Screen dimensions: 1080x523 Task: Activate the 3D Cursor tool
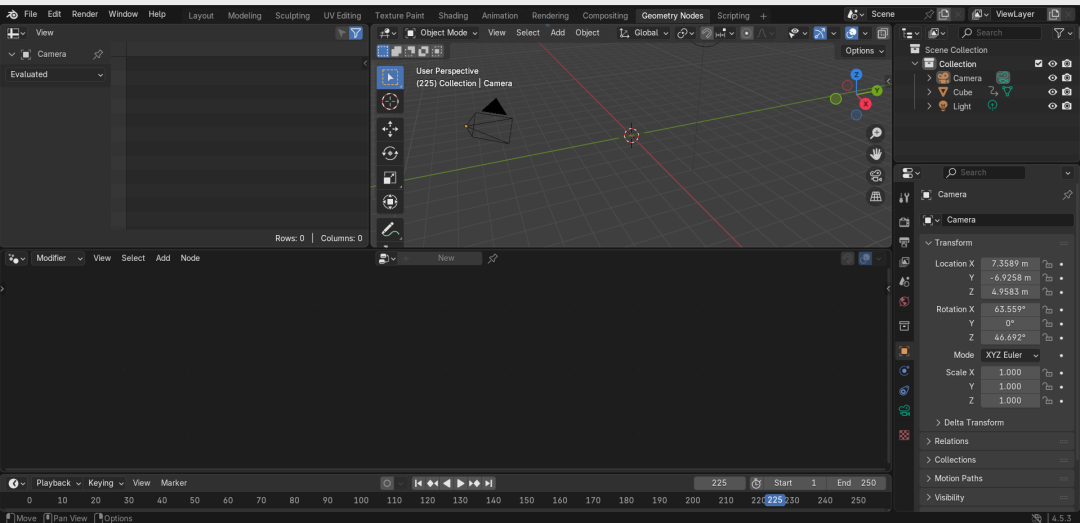pos(390,102)
